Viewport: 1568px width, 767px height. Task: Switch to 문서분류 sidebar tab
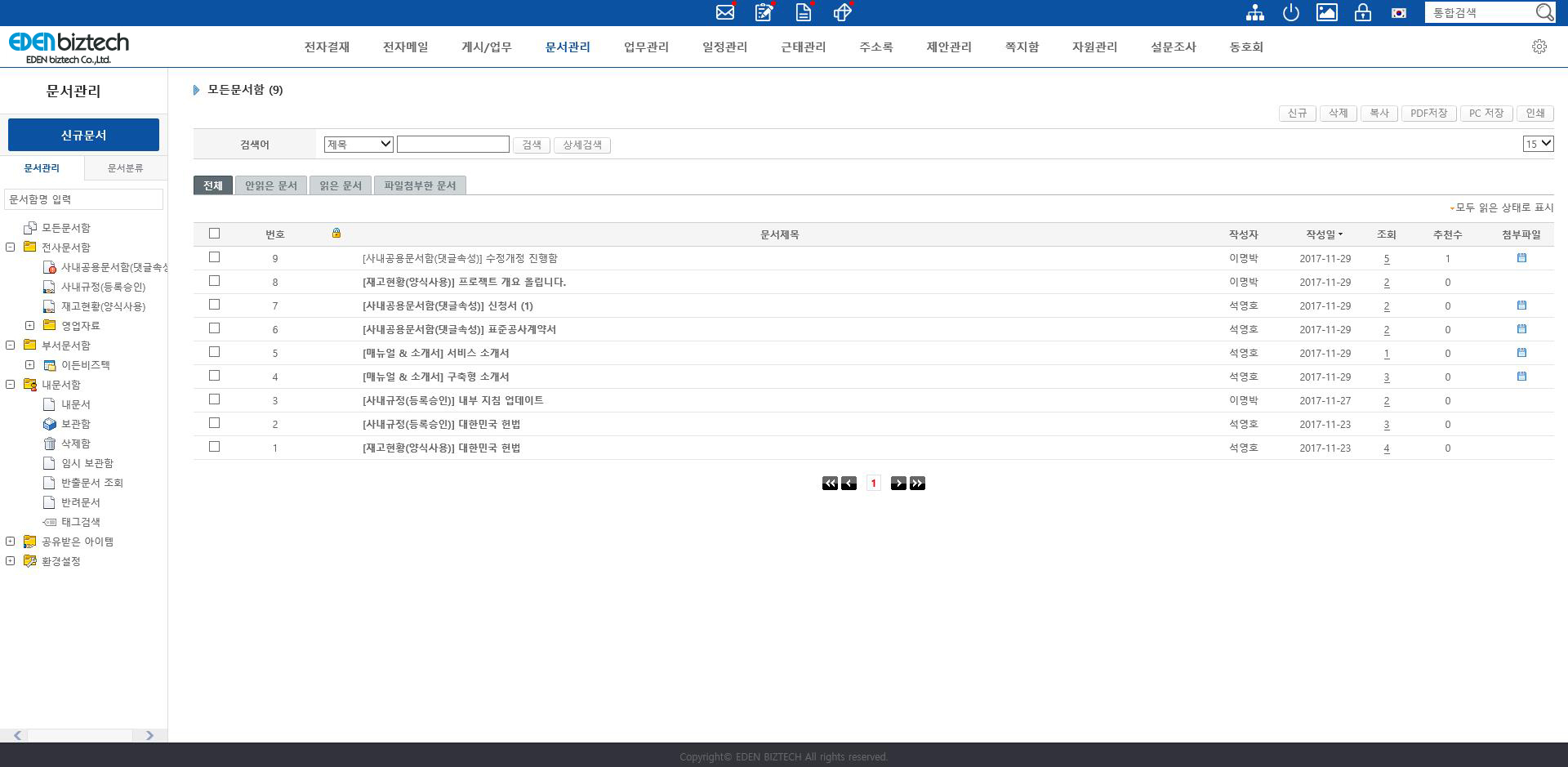pyautogui.click(x=125, y=168)
